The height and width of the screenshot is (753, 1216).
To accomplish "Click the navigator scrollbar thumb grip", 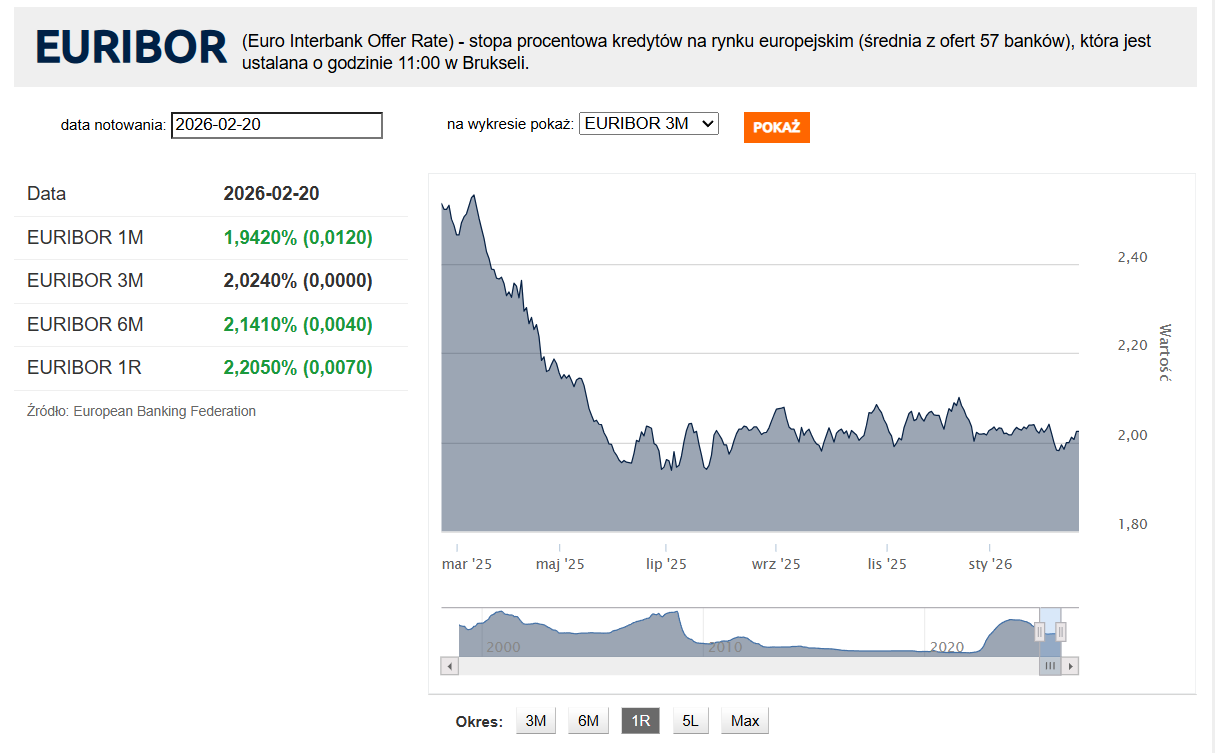I will click(1050, 666).
